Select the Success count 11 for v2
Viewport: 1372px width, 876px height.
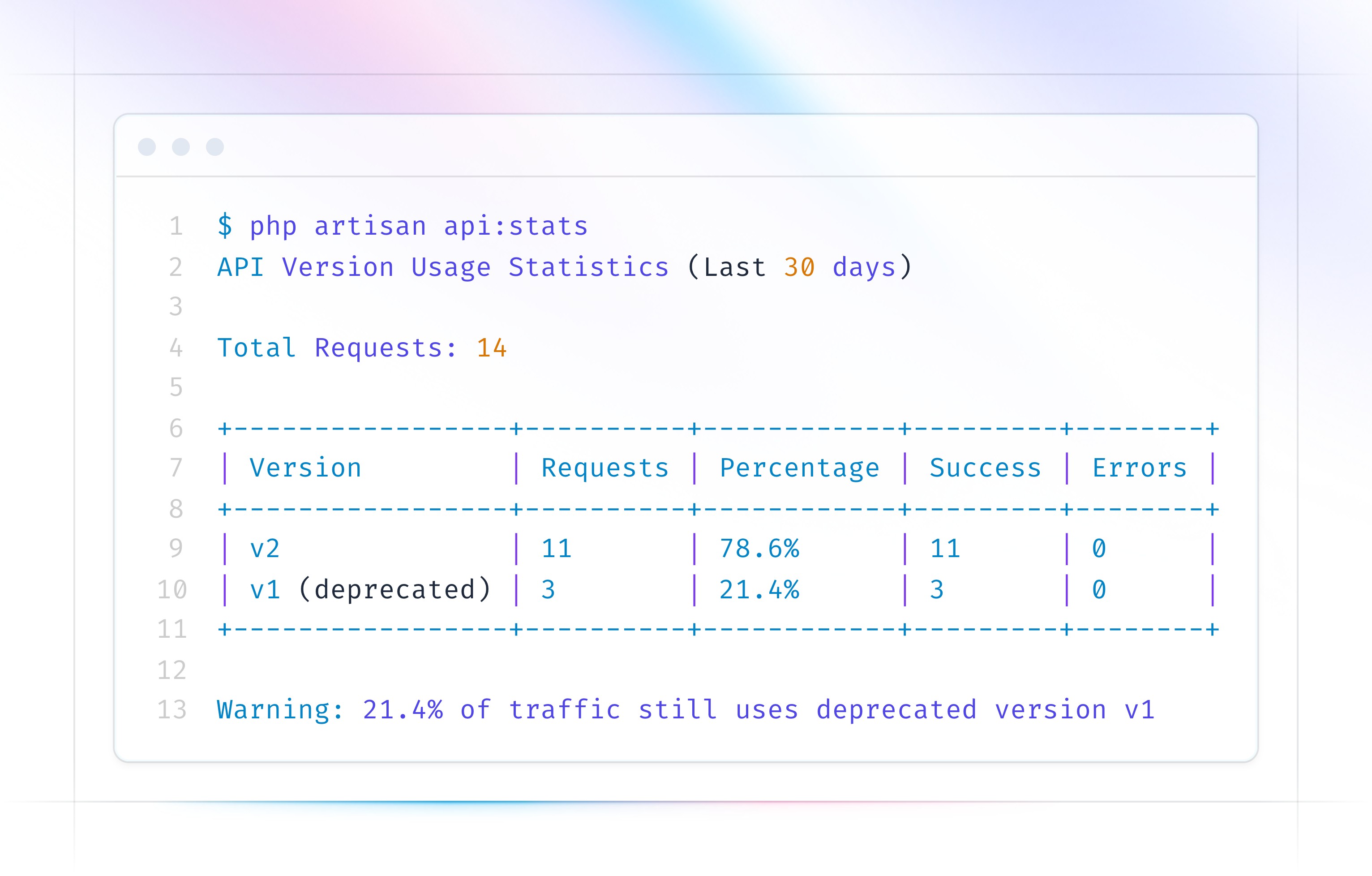[946, 549]
